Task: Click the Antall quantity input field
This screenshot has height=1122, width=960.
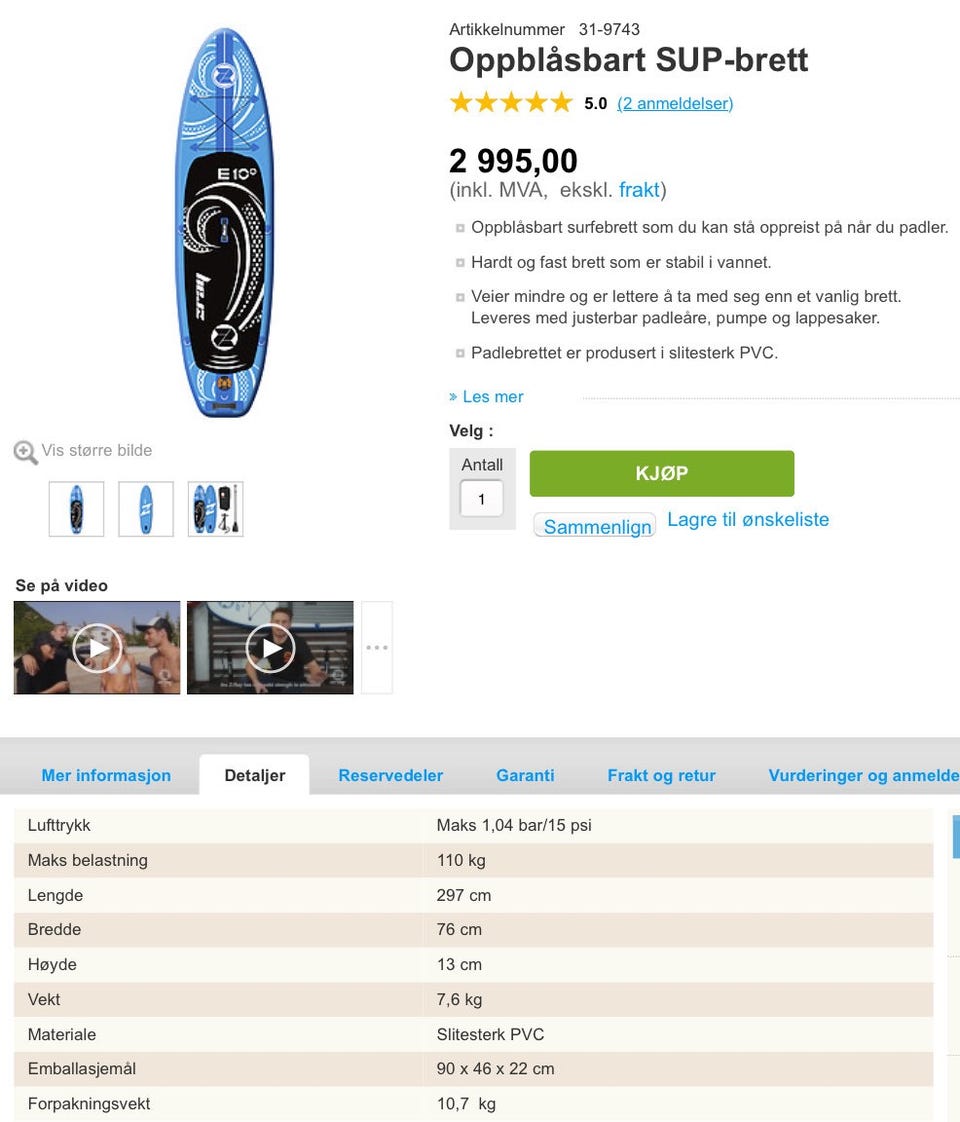Action: pyautogui.click(x=481, y=499)
